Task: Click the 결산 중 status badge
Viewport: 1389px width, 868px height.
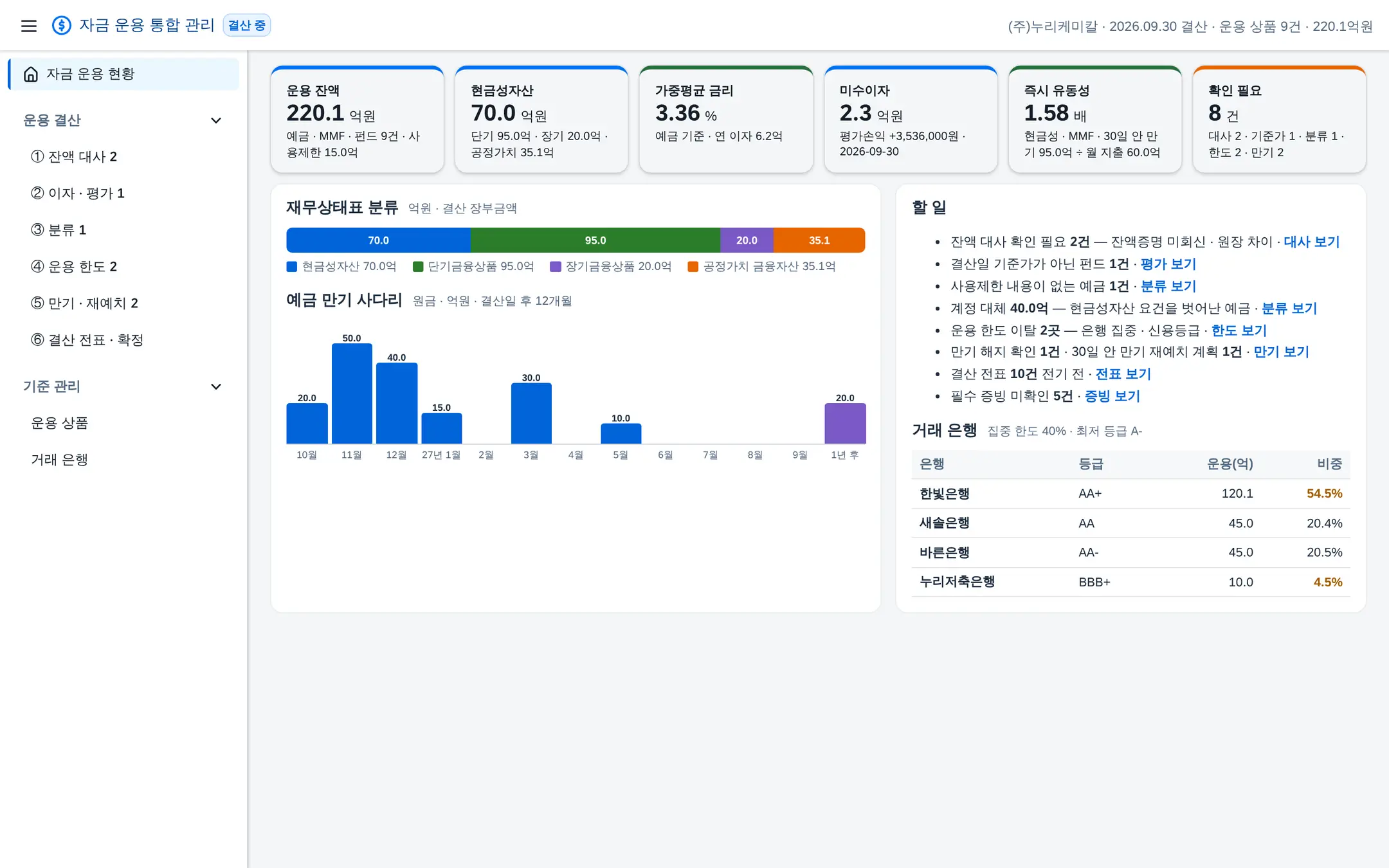Action: tap(247, 26)
